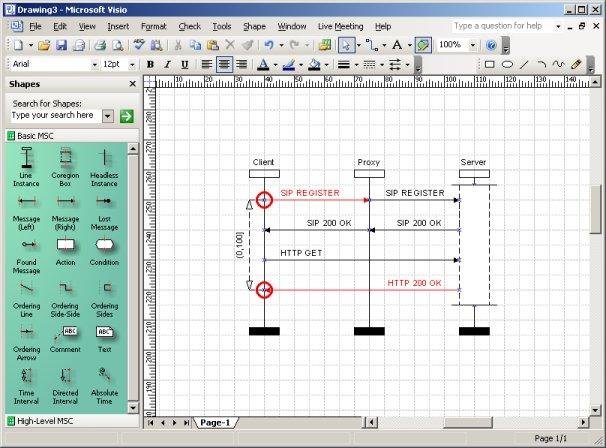
Task: Apply the fill color bucket swatch
Action: pos(314,65)
